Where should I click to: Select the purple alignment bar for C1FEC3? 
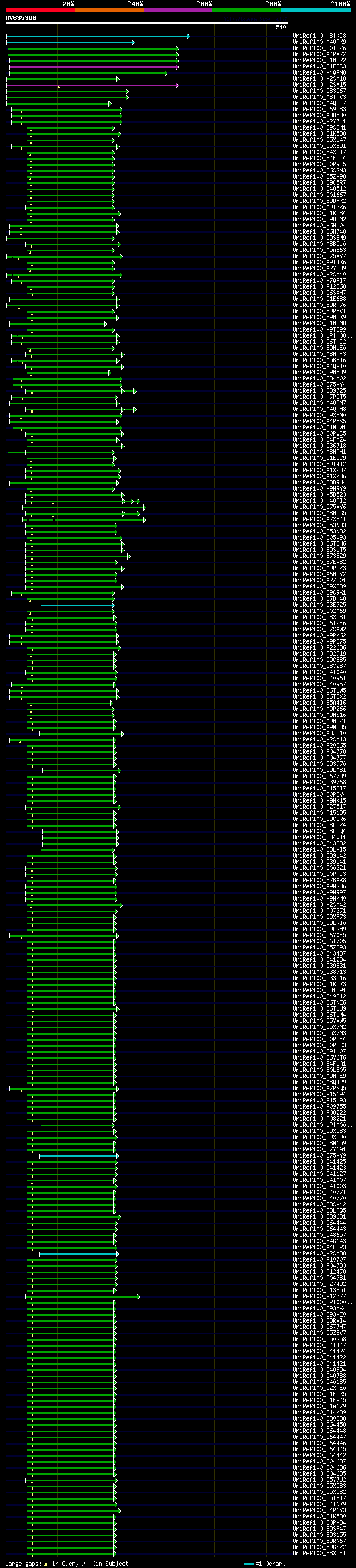click(x=93, y=67)
